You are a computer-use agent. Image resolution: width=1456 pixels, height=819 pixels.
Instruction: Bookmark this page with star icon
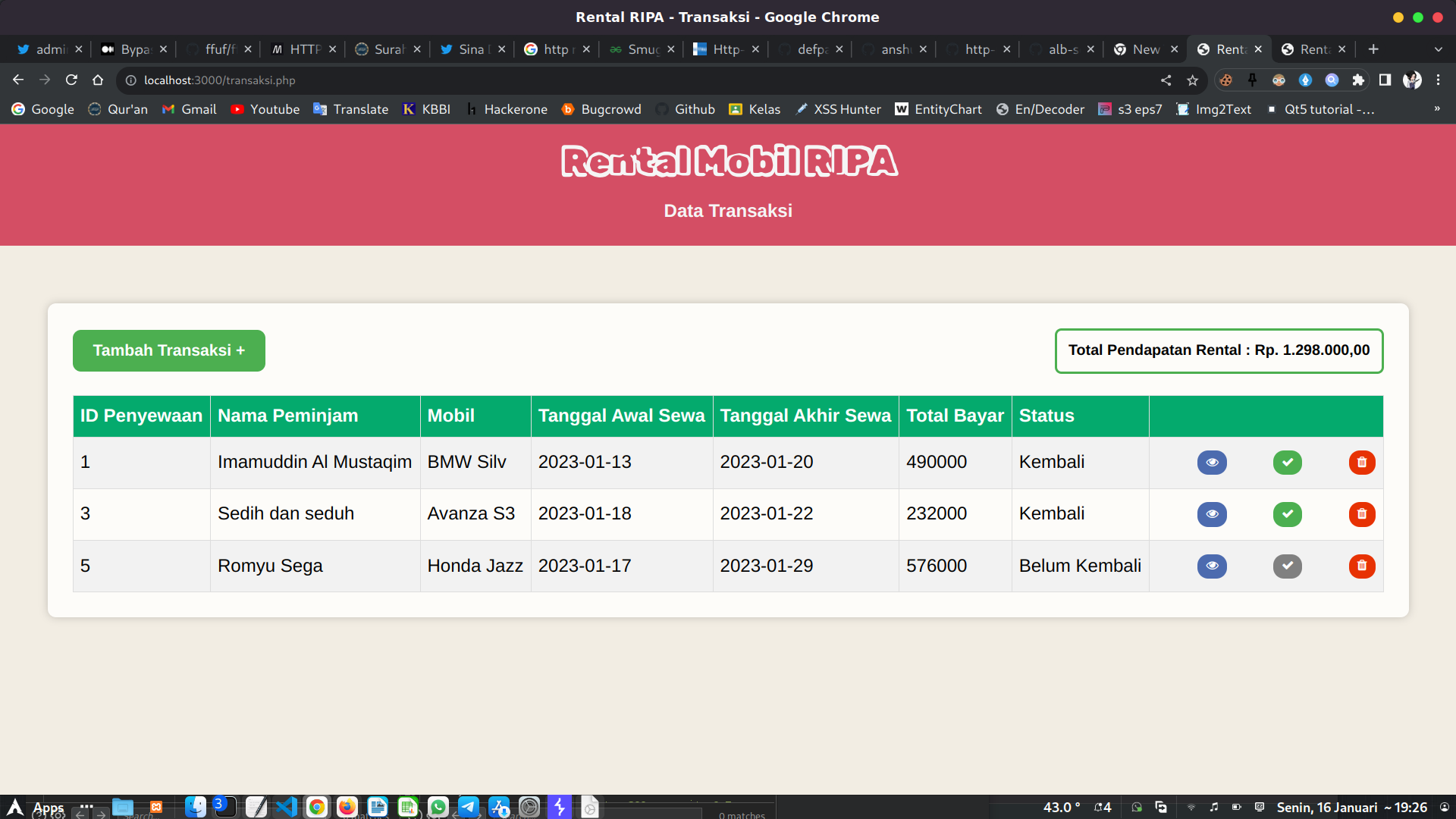[x=1192, y=80]
